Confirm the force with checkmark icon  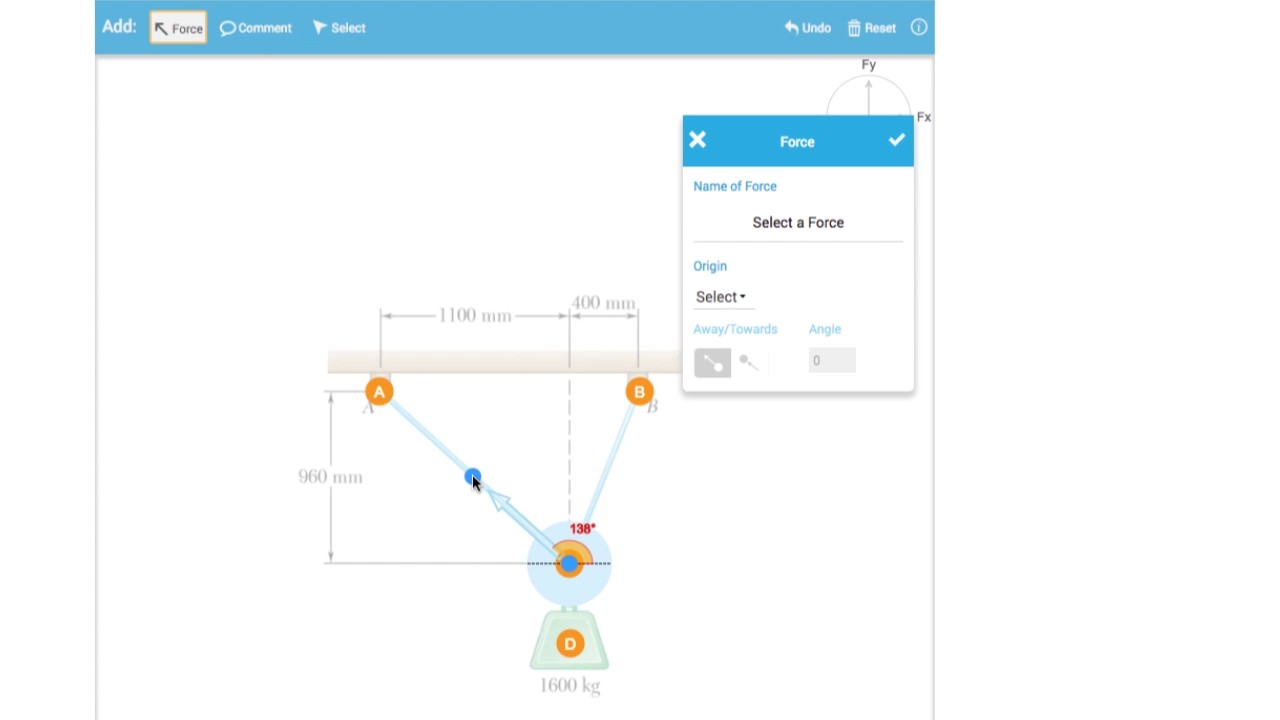click(896, 141)
